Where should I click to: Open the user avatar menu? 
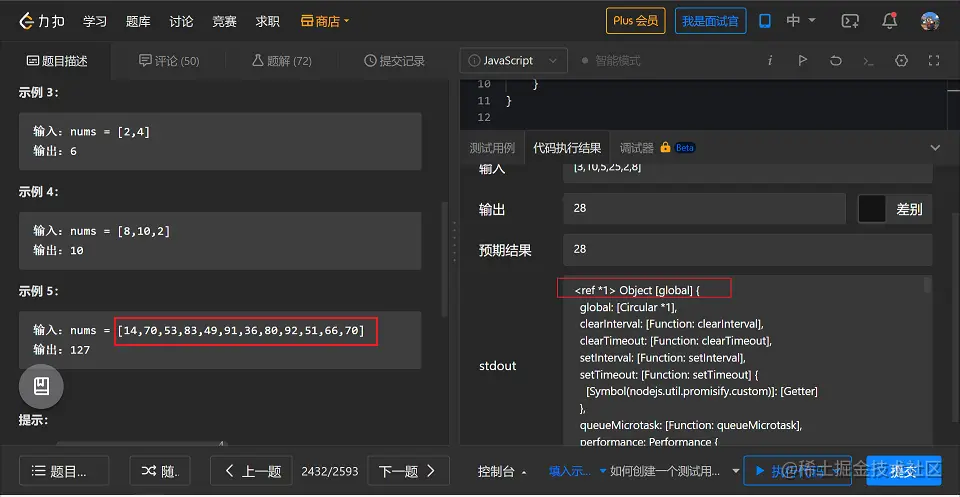(x=930, y=21)
